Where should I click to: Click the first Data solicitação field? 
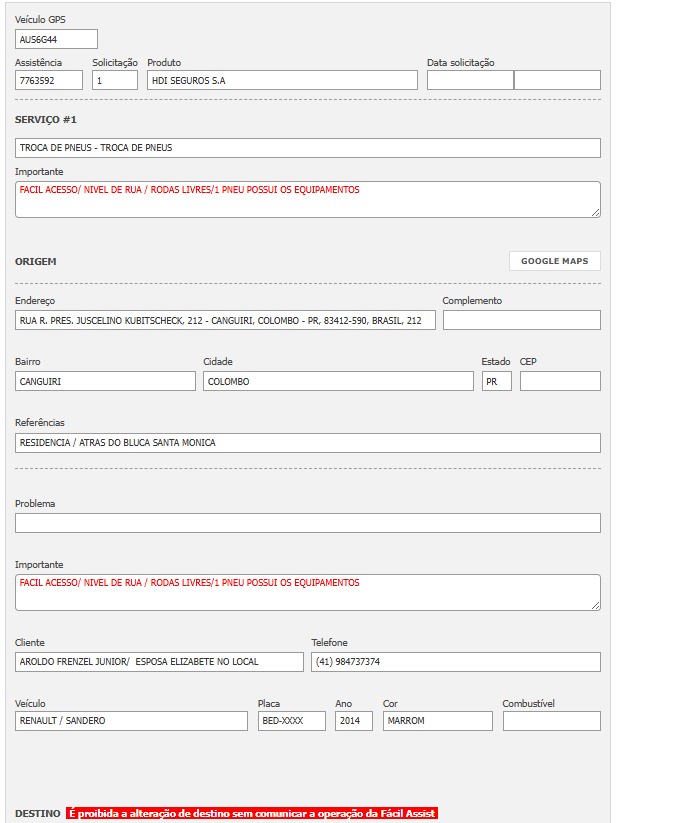coord(470,80)
